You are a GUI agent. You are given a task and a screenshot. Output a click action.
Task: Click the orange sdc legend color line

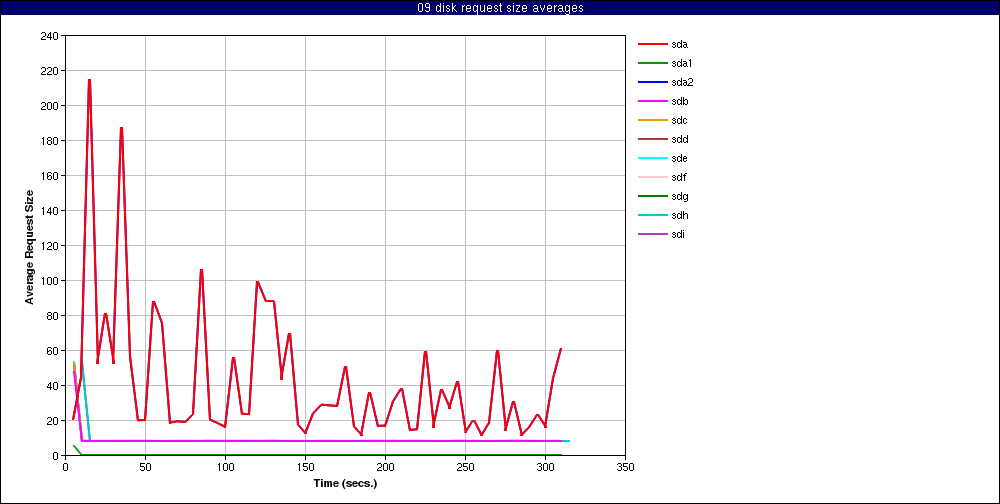(x=652, y=120)
